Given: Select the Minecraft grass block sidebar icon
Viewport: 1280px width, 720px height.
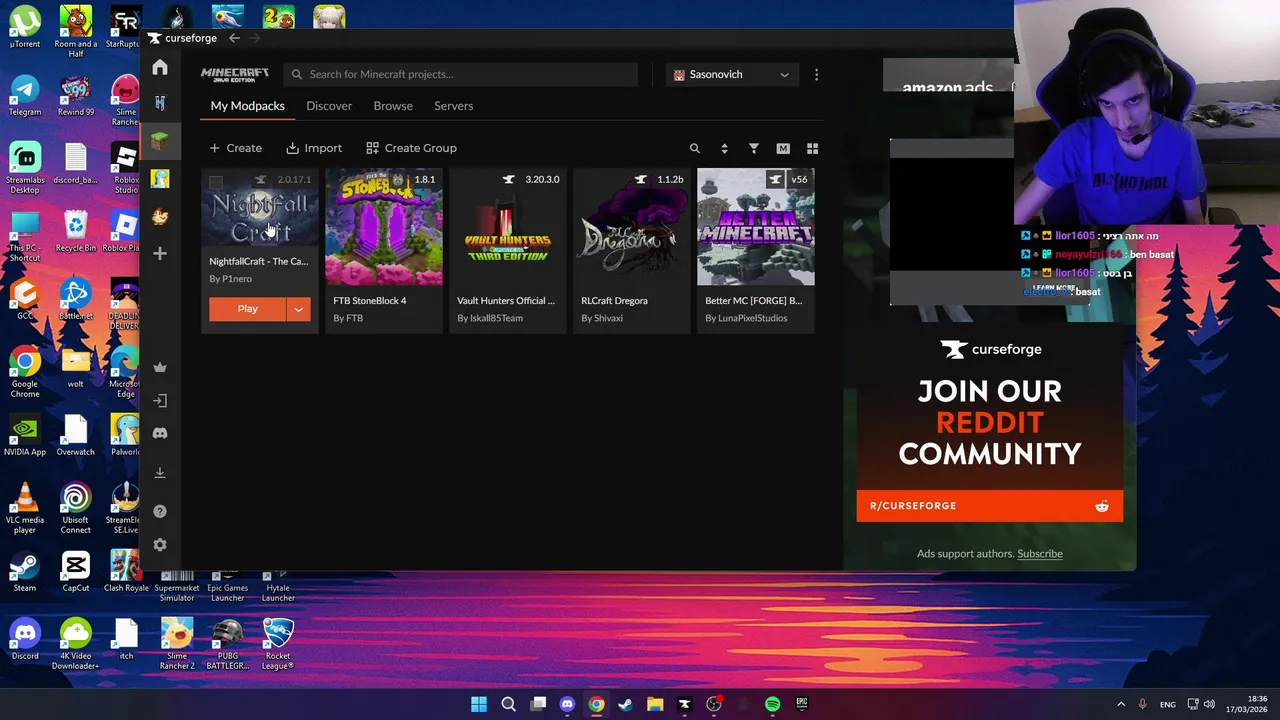Looking at the screenshot, I should tap(160, 141).
